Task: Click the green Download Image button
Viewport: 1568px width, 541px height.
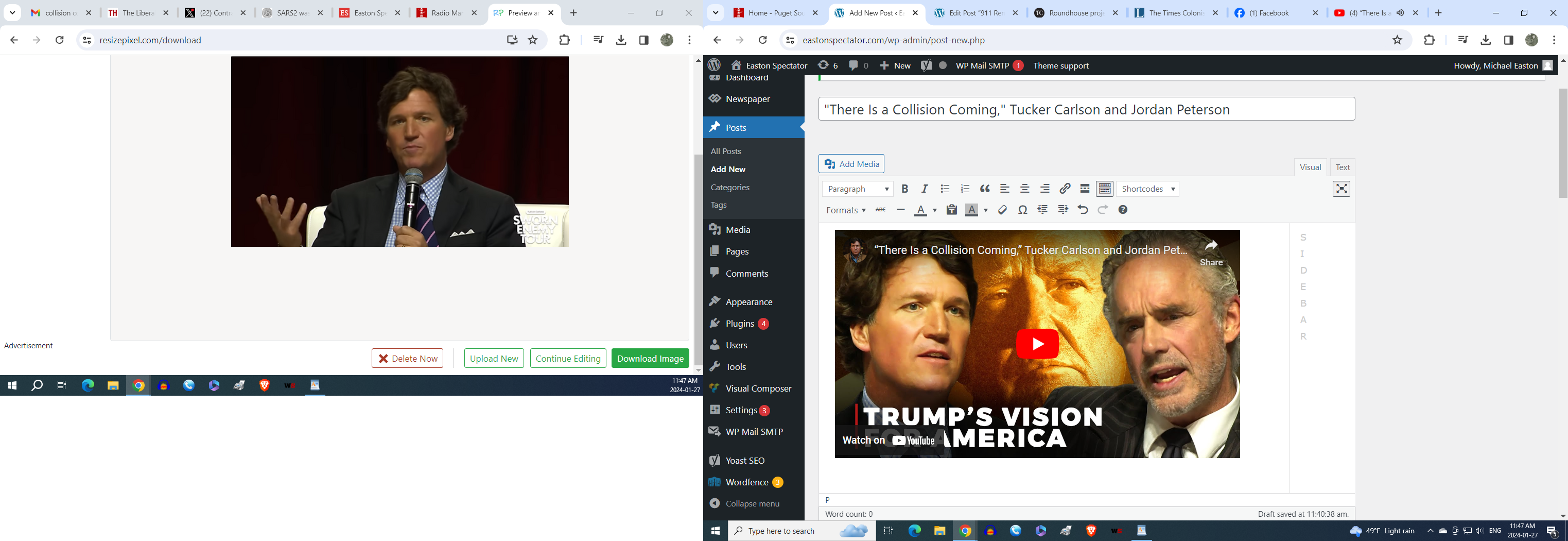Action: coord(650,358)
